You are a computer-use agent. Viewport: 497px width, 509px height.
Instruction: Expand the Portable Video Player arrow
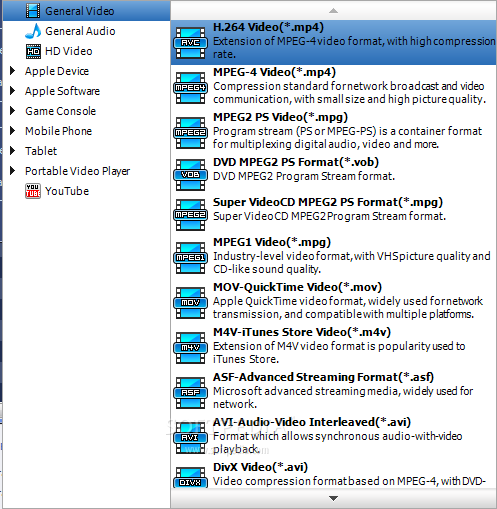pyautogui.click(x=12, y=171)
